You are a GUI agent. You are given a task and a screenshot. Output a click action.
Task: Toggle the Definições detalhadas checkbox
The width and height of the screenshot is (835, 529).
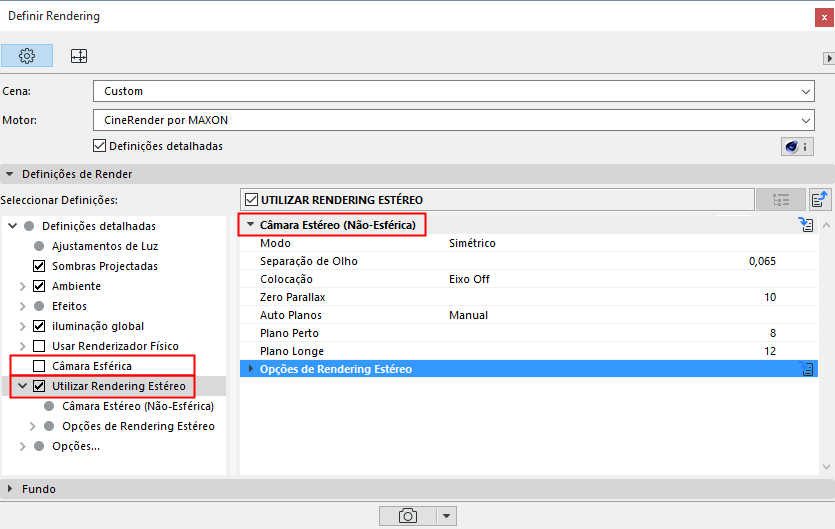(x=100, y=145)
